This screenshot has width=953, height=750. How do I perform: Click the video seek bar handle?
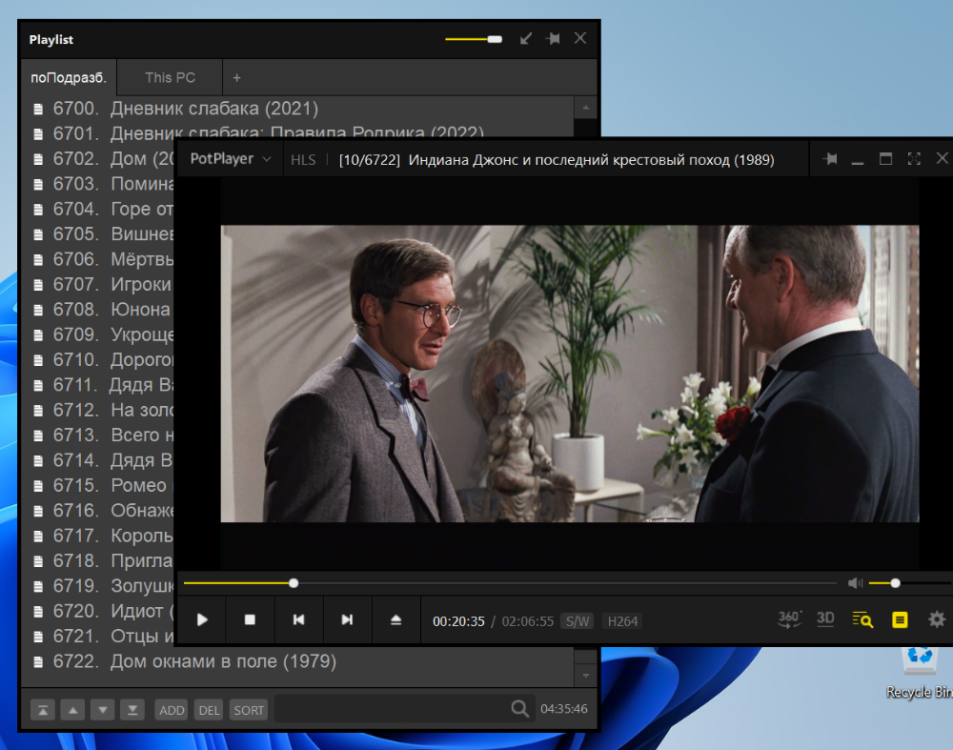pyautogui.click(x=294, y=583)
